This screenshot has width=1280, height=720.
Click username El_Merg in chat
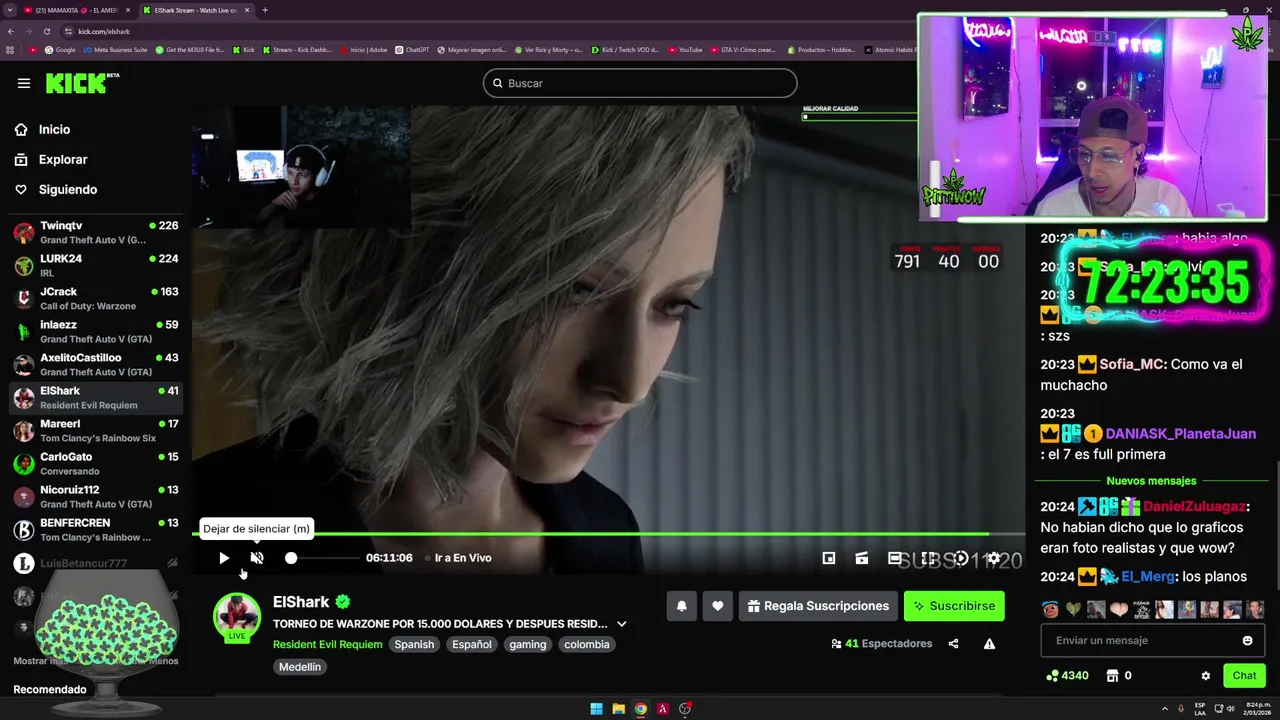(x=1147, y=576)
